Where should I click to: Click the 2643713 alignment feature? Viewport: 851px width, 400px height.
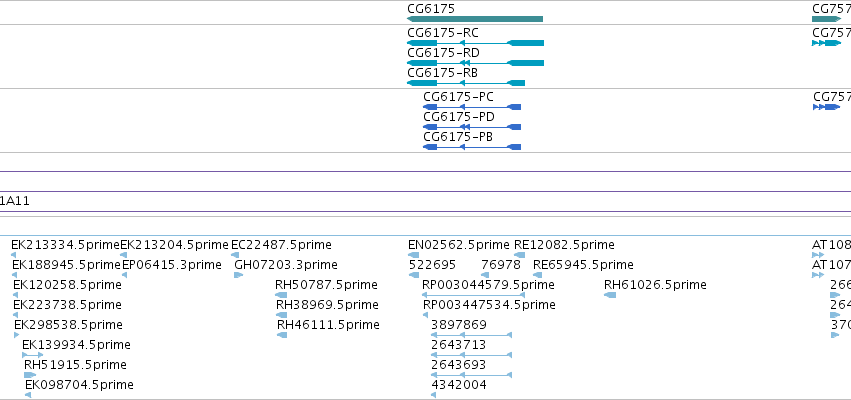click(x=472, y=355)
